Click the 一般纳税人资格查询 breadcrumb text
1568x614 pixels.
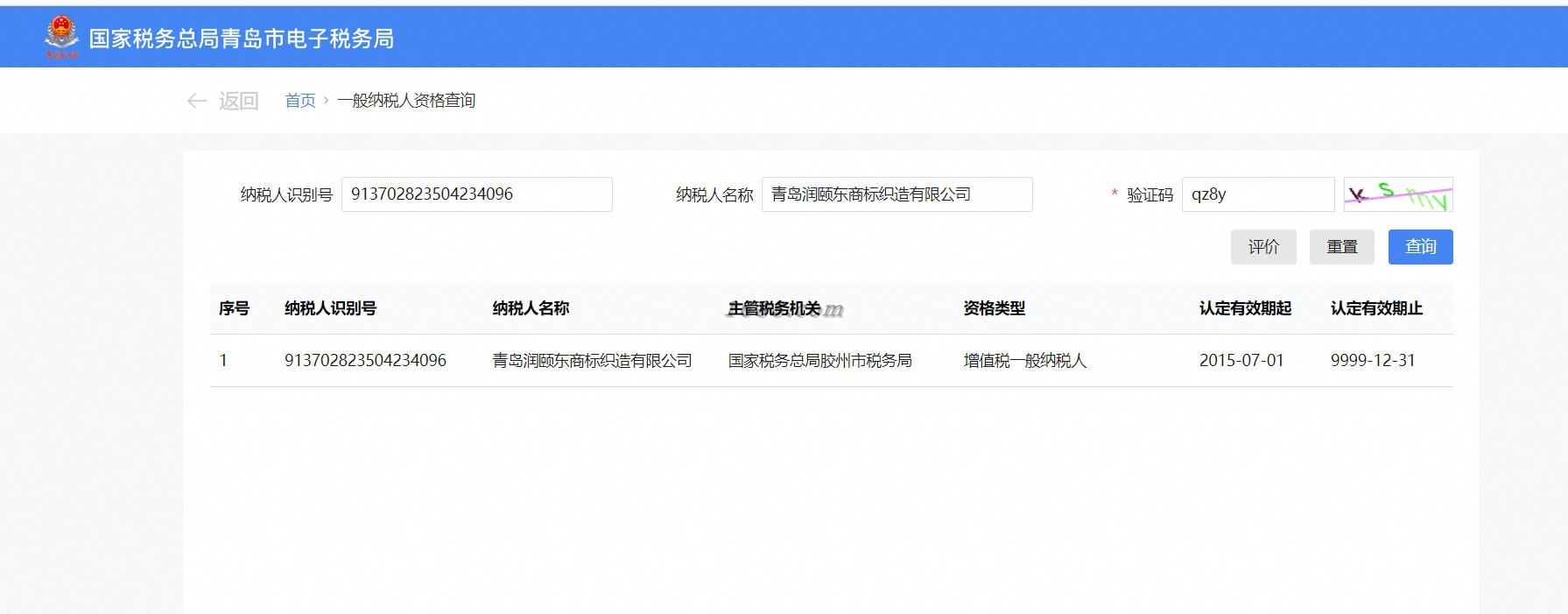(406, 101)
